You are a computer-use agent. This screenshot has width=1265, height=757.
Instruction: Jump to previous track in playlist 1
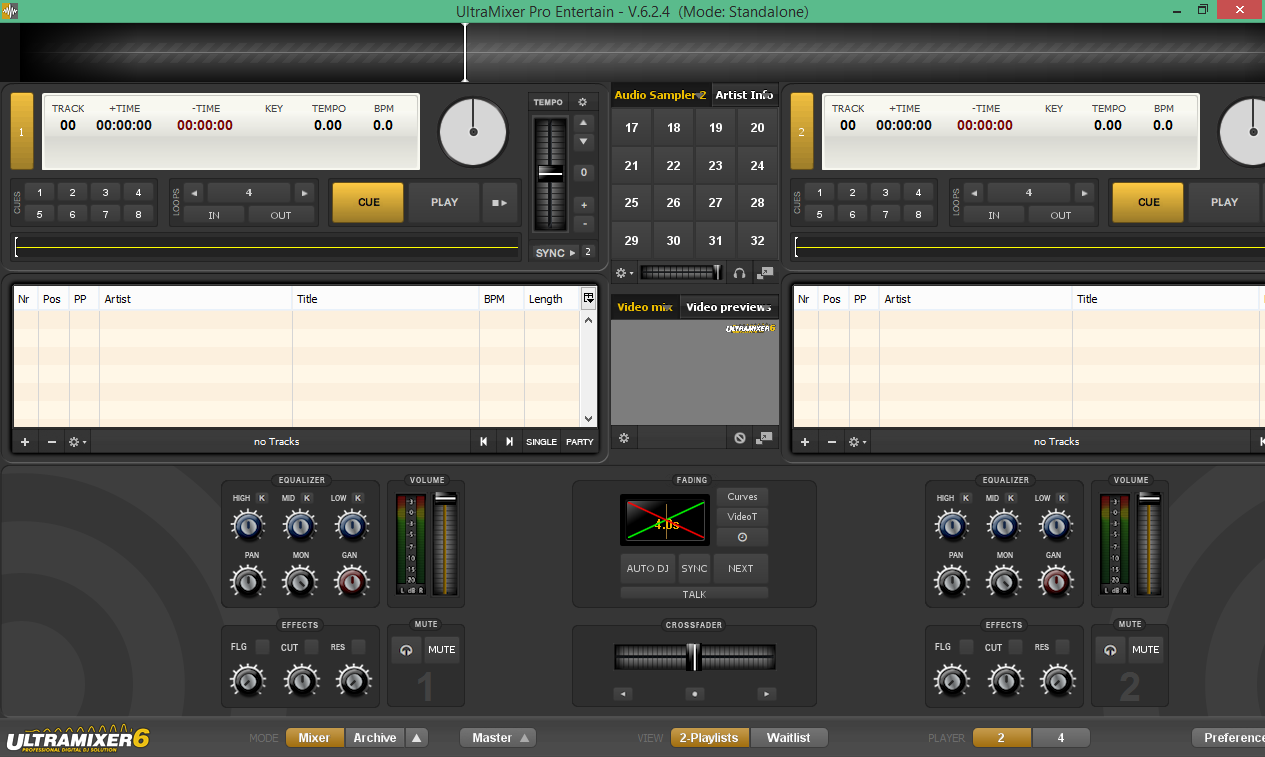tap(484, 441)
